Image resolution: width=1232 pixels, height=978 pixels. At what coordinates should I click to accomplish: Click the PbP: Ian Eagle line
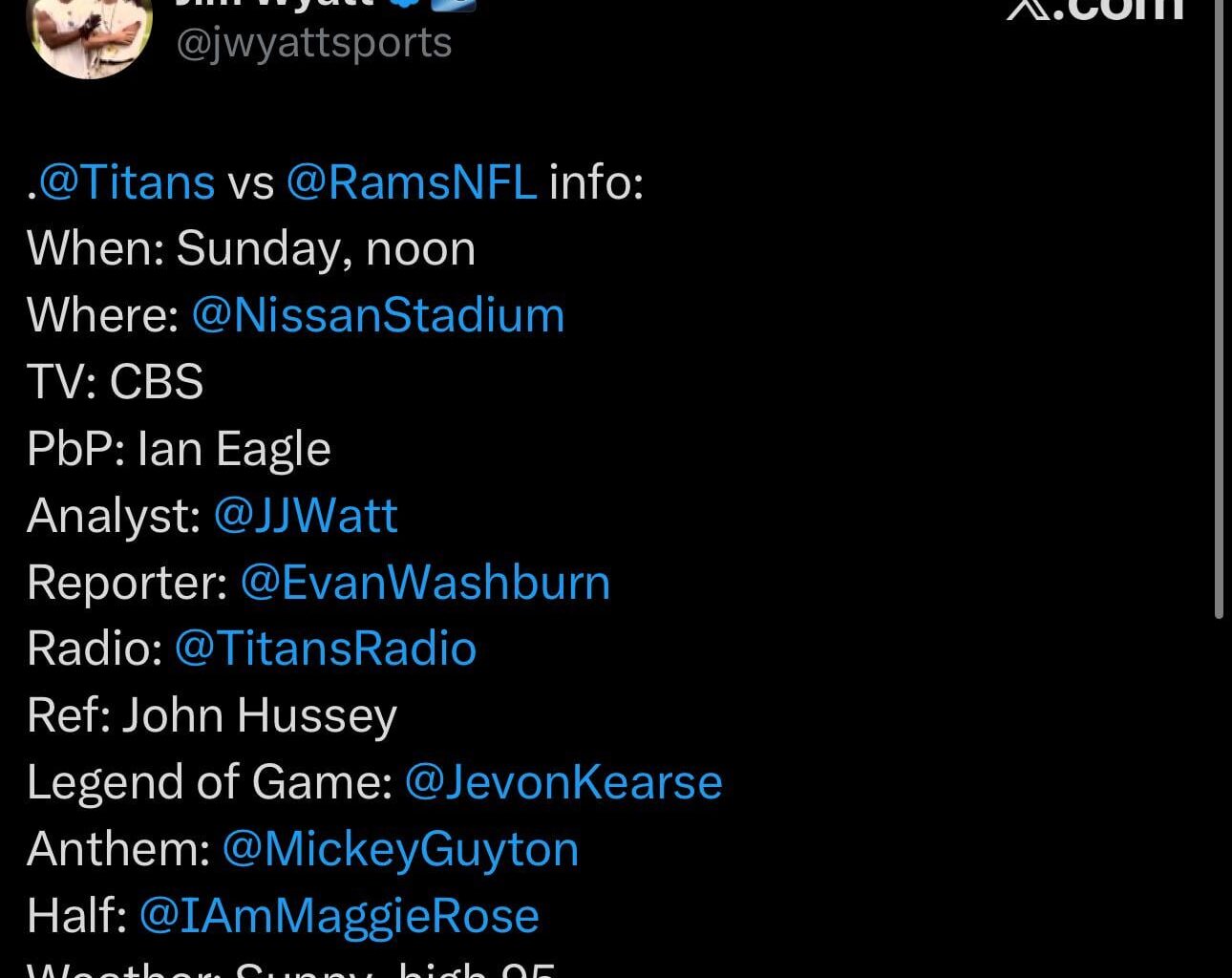(x=179, y=448)
